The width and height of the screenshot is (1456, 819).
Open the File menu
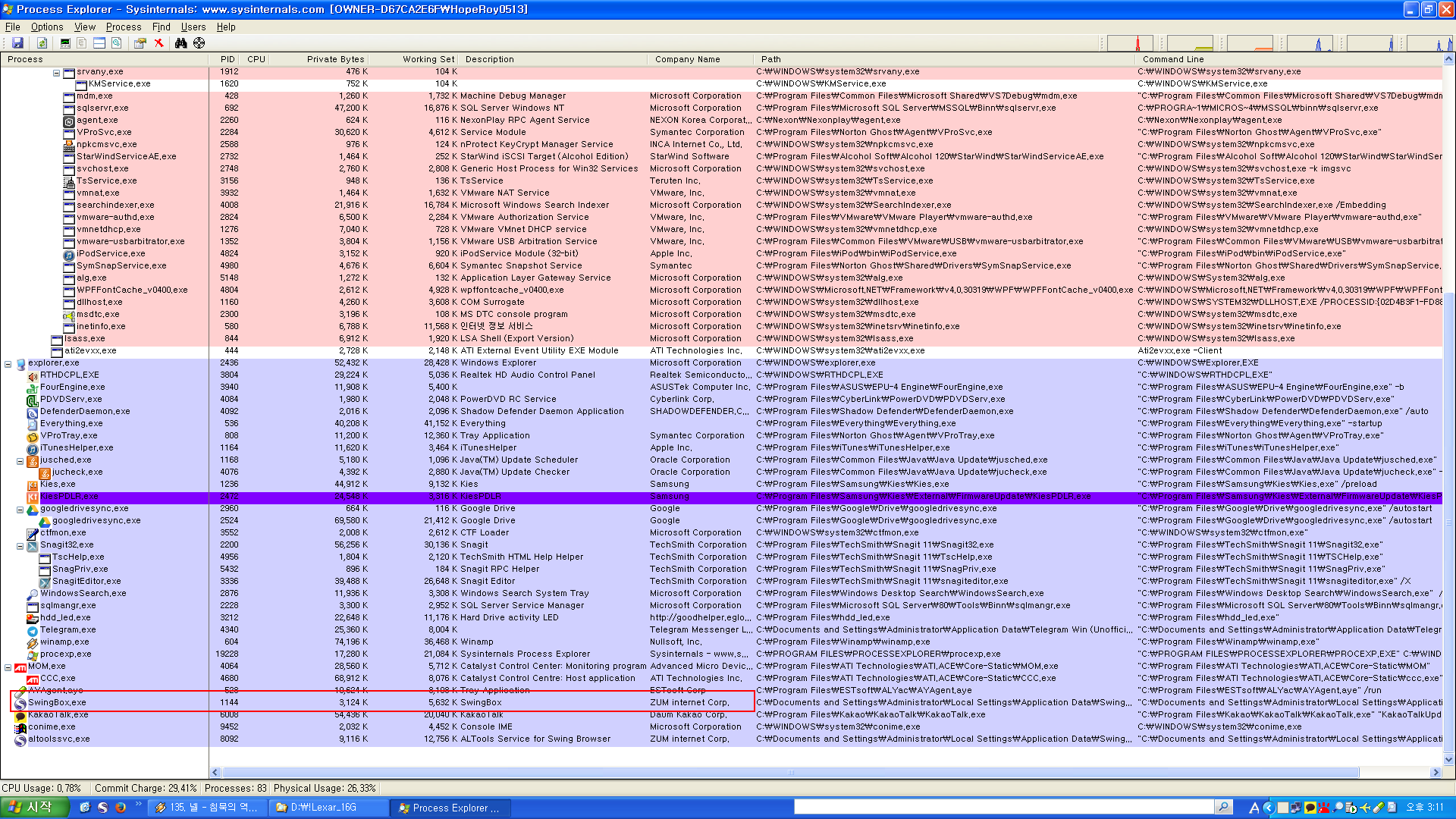[13, 27]
